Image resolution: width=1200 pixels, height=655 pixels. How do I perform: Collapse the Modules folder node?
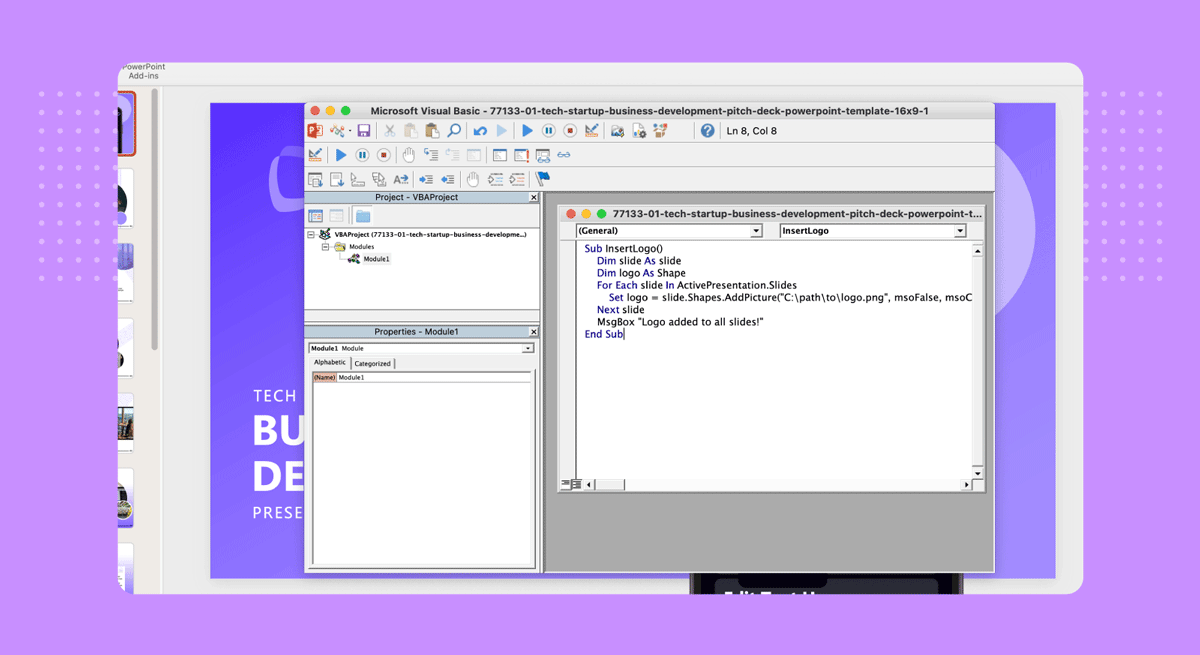325,246
